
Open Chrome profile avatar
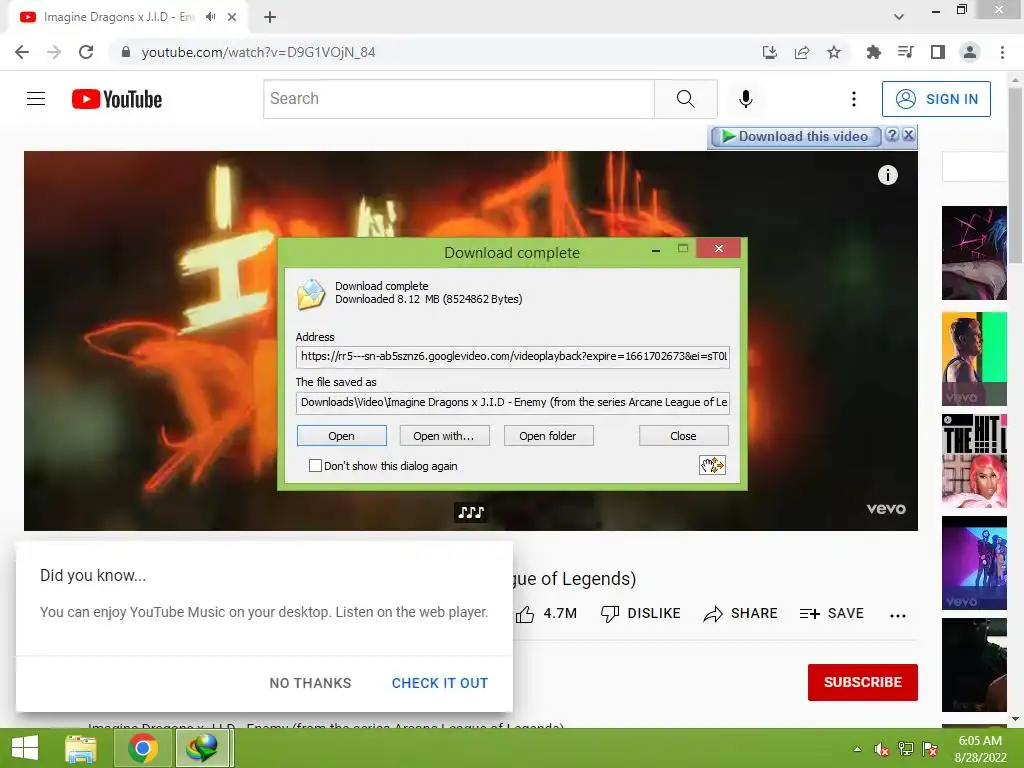pos(970,52)
